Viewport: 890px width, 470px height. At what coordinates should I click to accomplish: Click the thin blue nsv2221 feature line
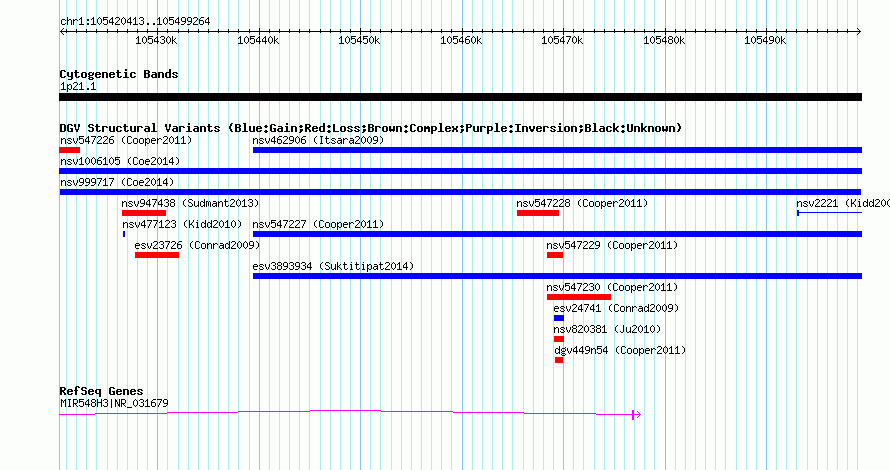pos(830,213)
